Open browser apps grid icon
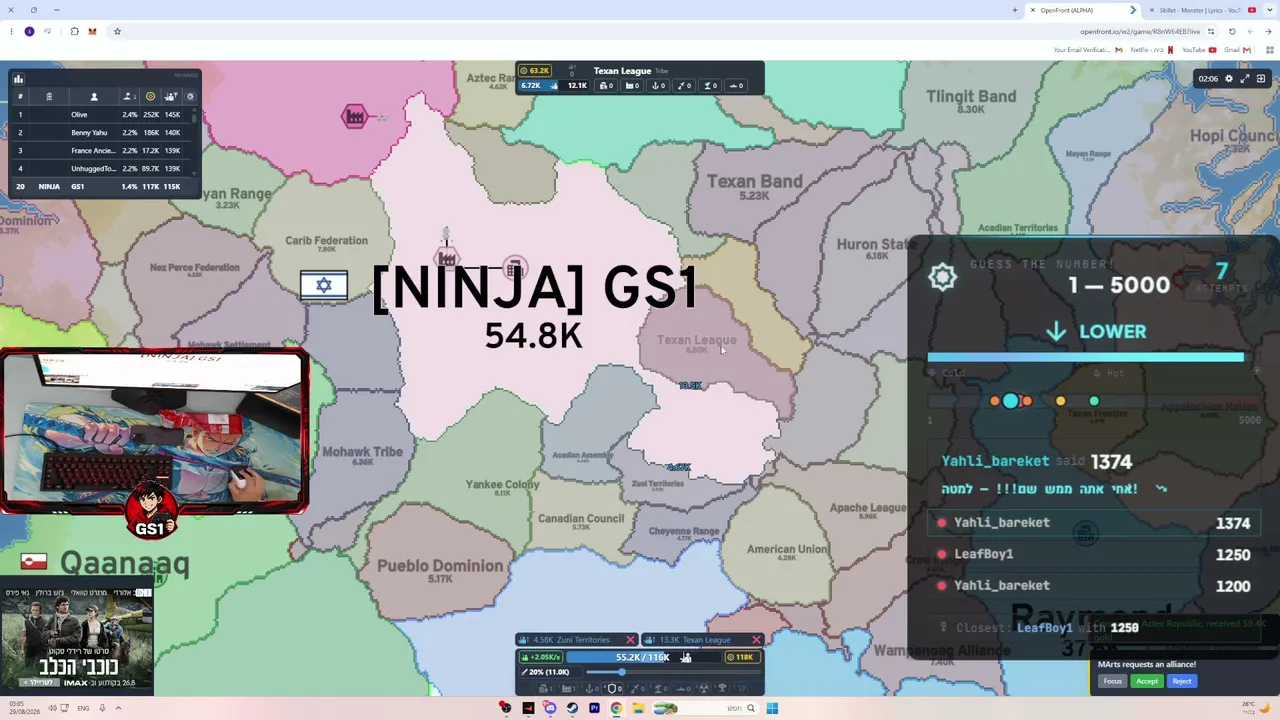The image size is (1280, 720). [x=1269, y=50]
